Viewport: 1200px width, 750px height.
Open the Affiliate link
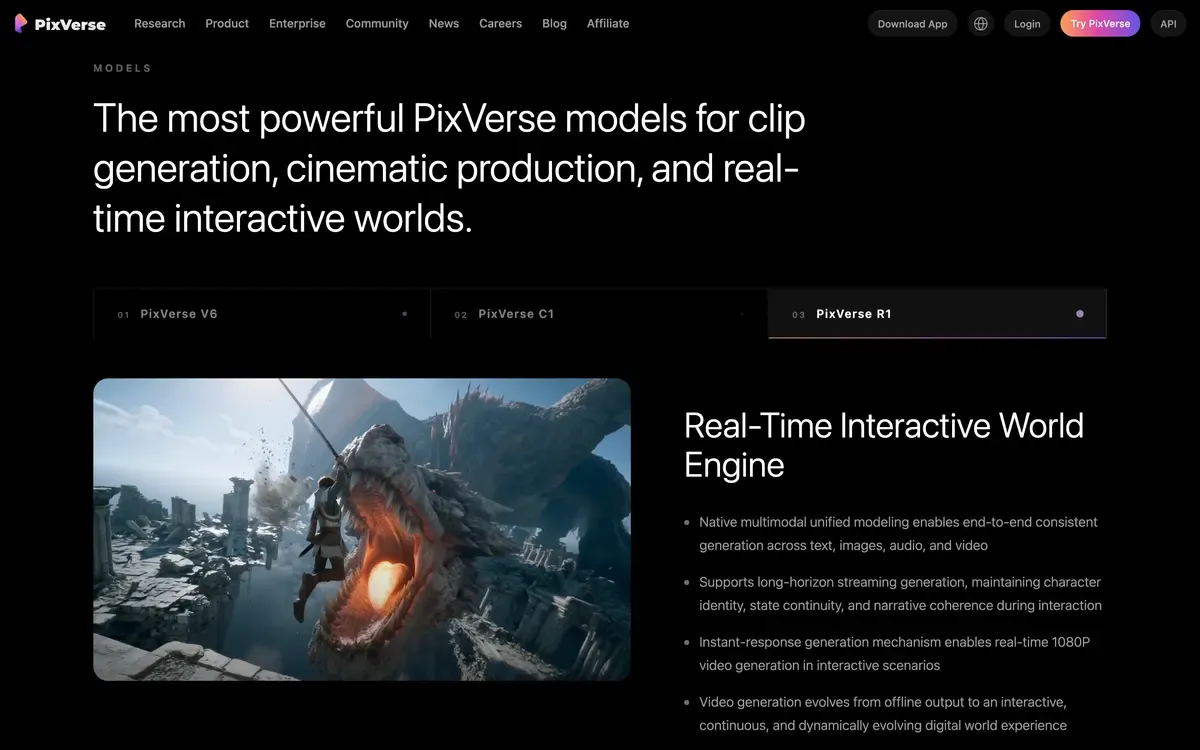pyautogui.click(x=608, y=23)
